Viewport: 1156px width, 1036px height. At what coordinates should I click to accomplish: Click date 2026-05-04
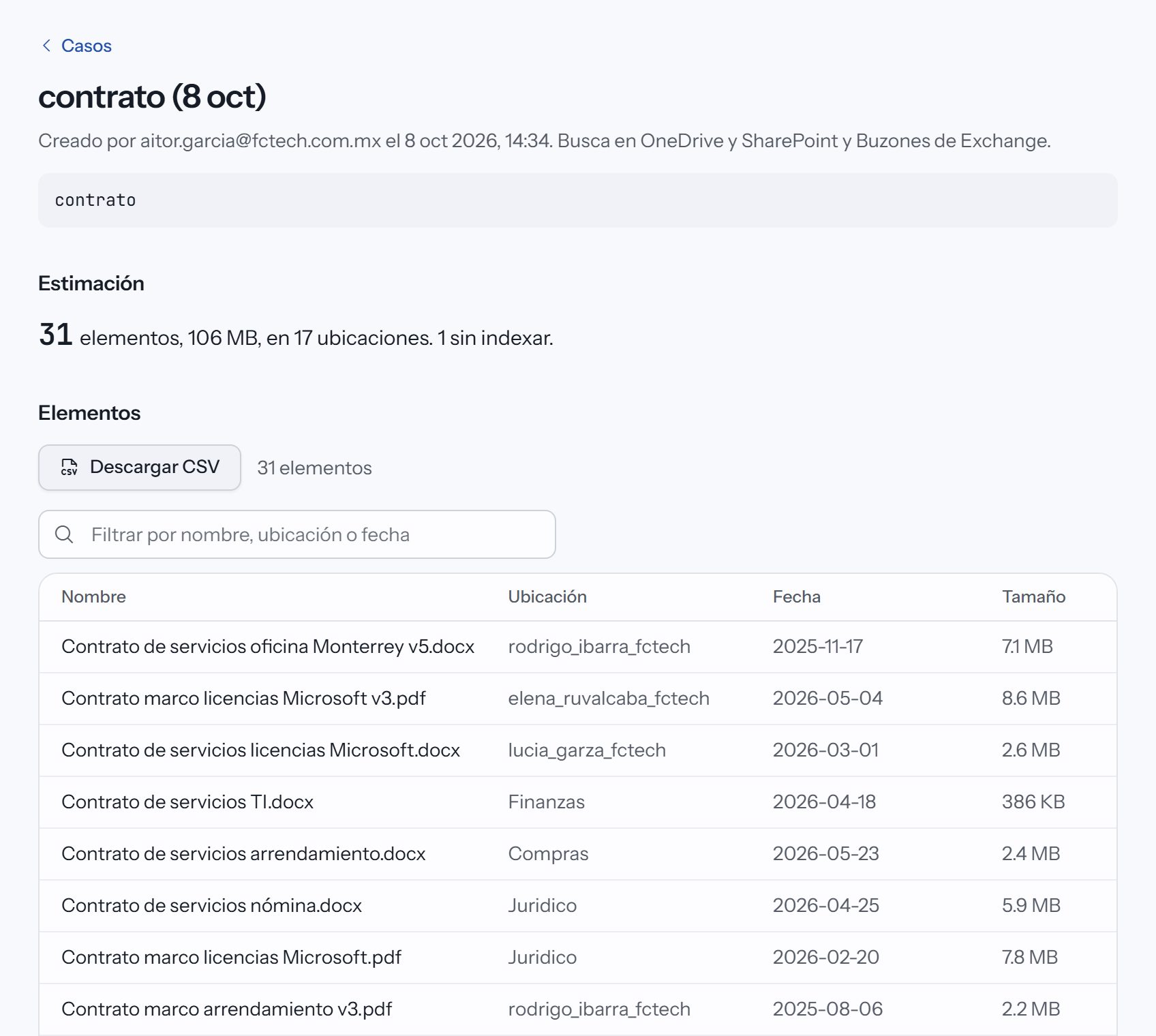[x=827, y=698]
